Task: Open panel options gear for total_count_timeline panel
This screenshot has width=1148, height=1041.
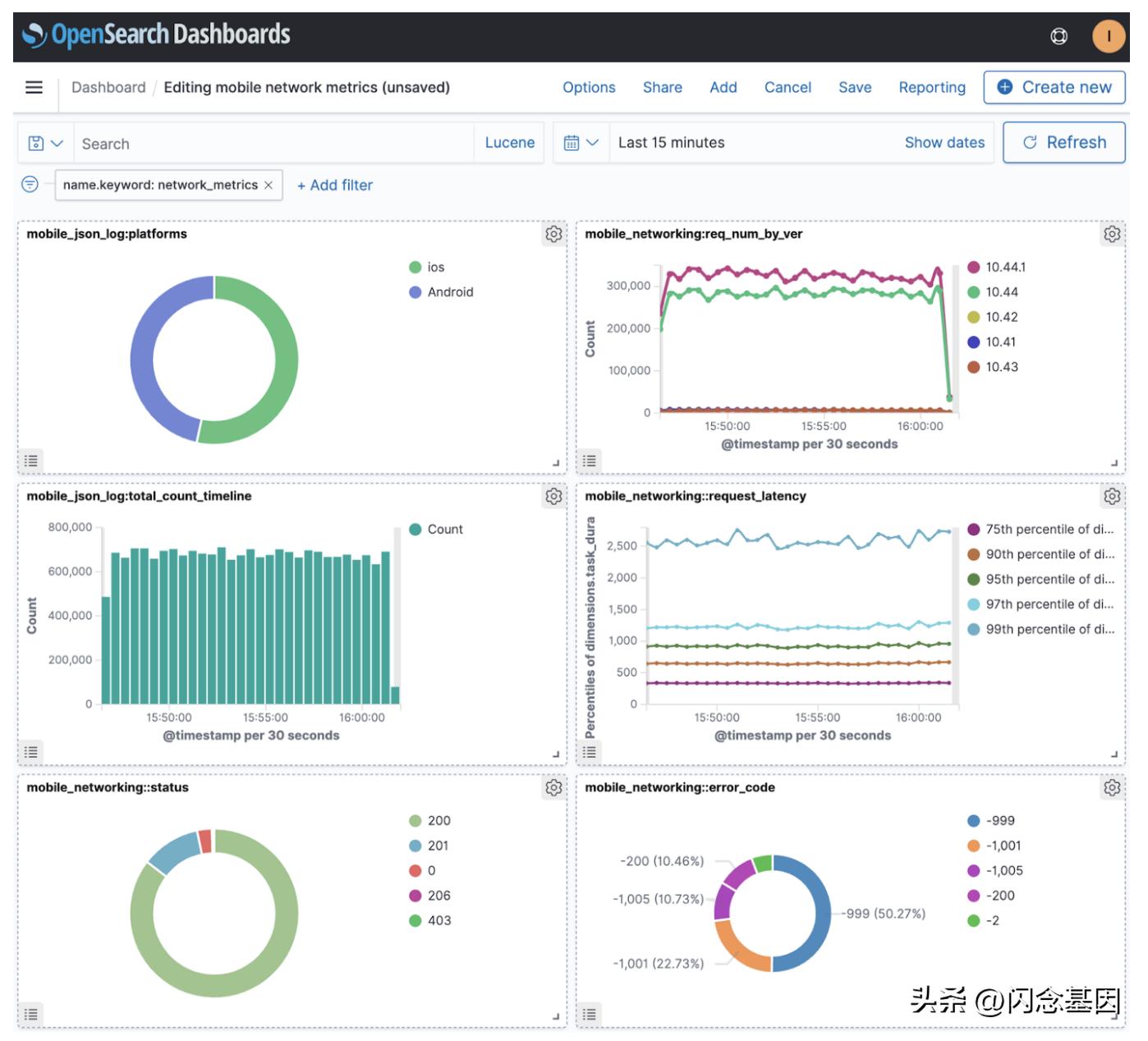Action: coord(554,496)
